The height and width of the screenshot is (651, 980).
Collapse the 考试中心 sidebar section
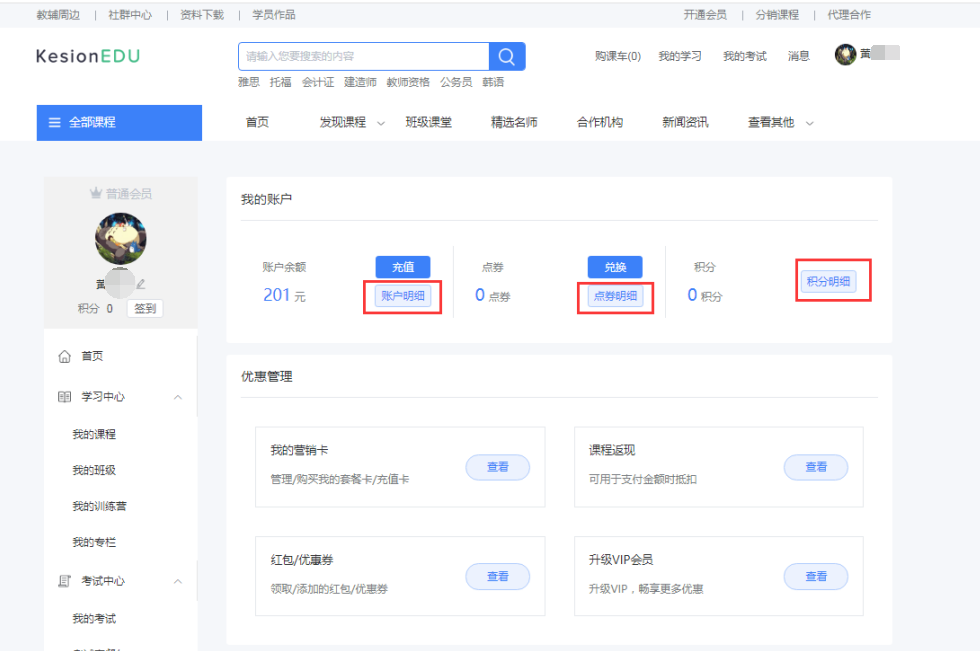tap(178, 581)
